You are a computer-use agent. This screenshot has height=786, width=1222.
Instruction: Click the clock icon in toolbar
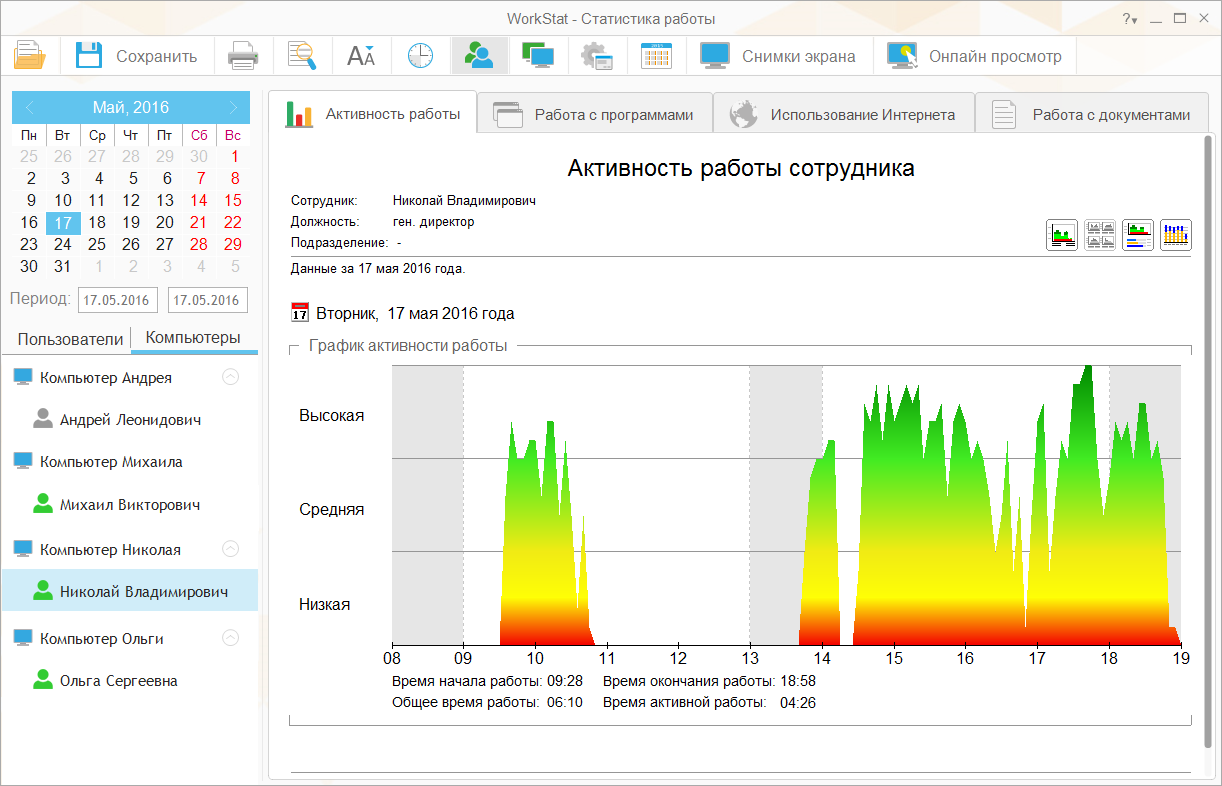[420, 56]
